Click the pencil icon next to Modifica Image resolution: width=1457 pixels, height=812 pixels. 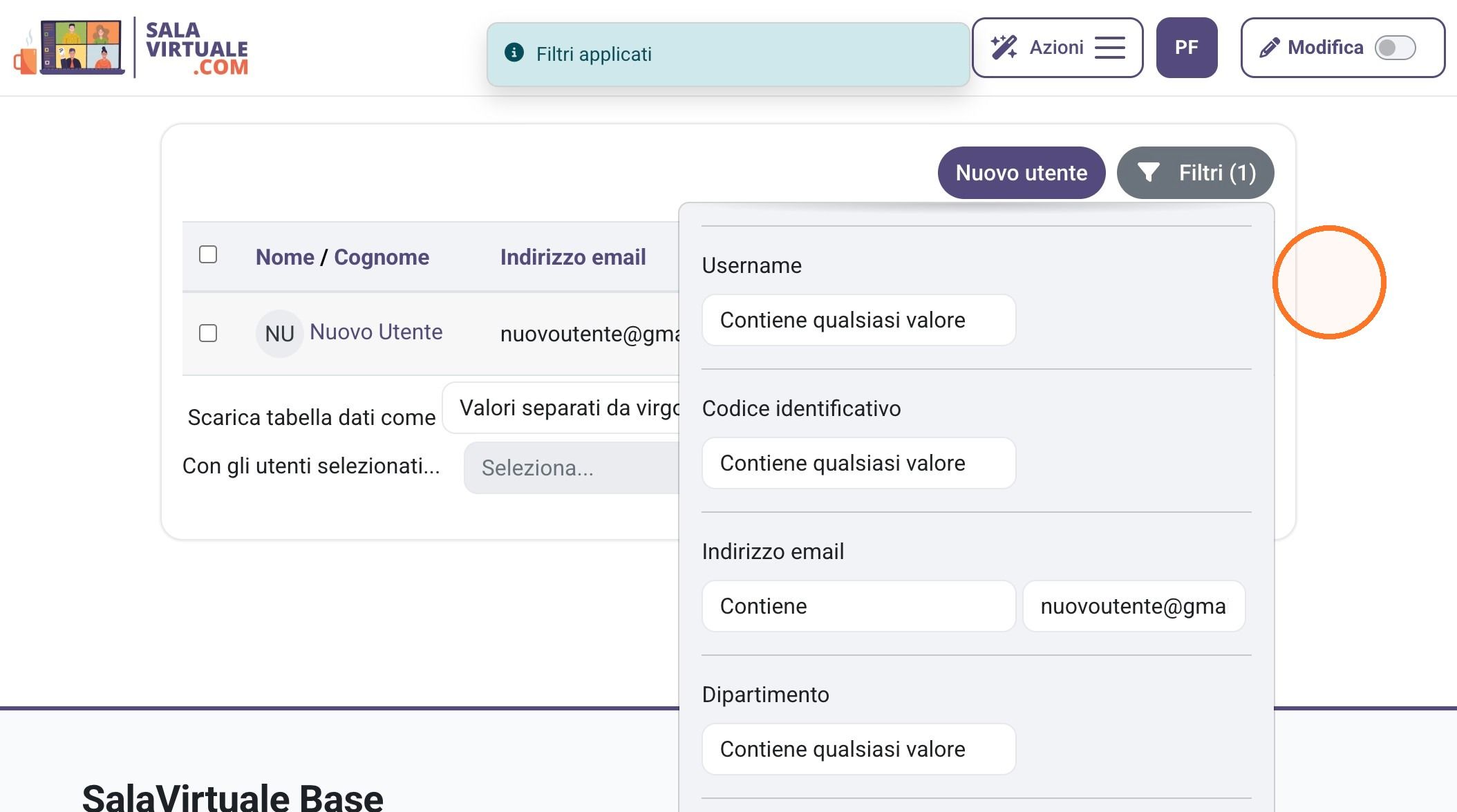(x=1269, y=48)
